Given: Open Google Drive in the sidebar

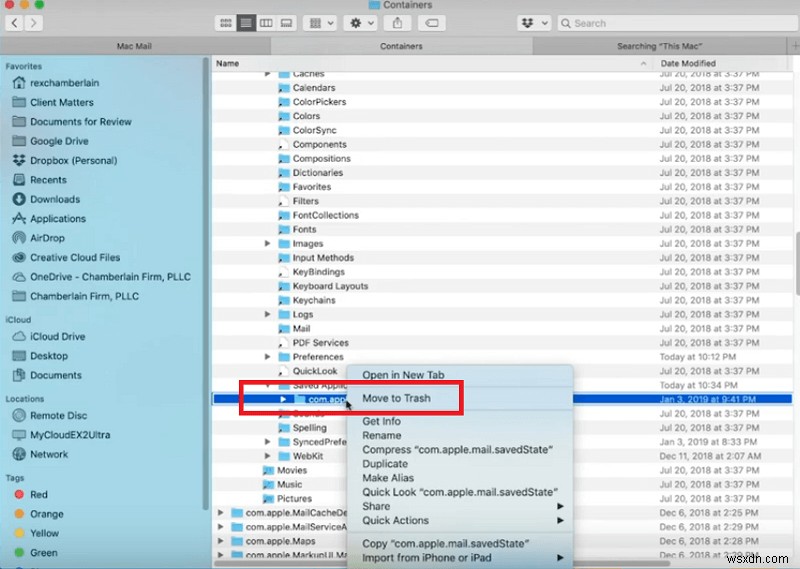Looking at the screenshot, I should [59, 141].
